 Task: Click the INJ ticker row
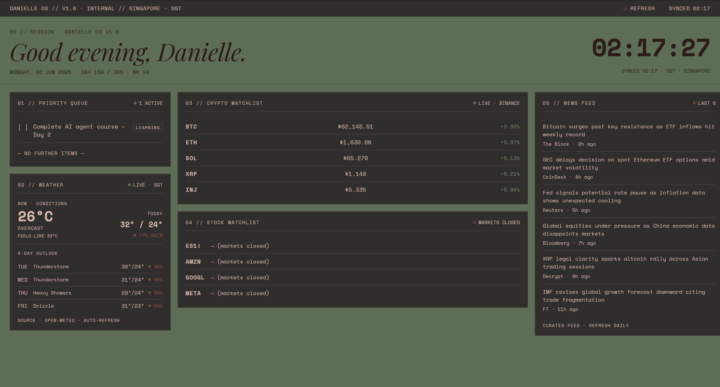pyautogui.click(x=353, y=190)
